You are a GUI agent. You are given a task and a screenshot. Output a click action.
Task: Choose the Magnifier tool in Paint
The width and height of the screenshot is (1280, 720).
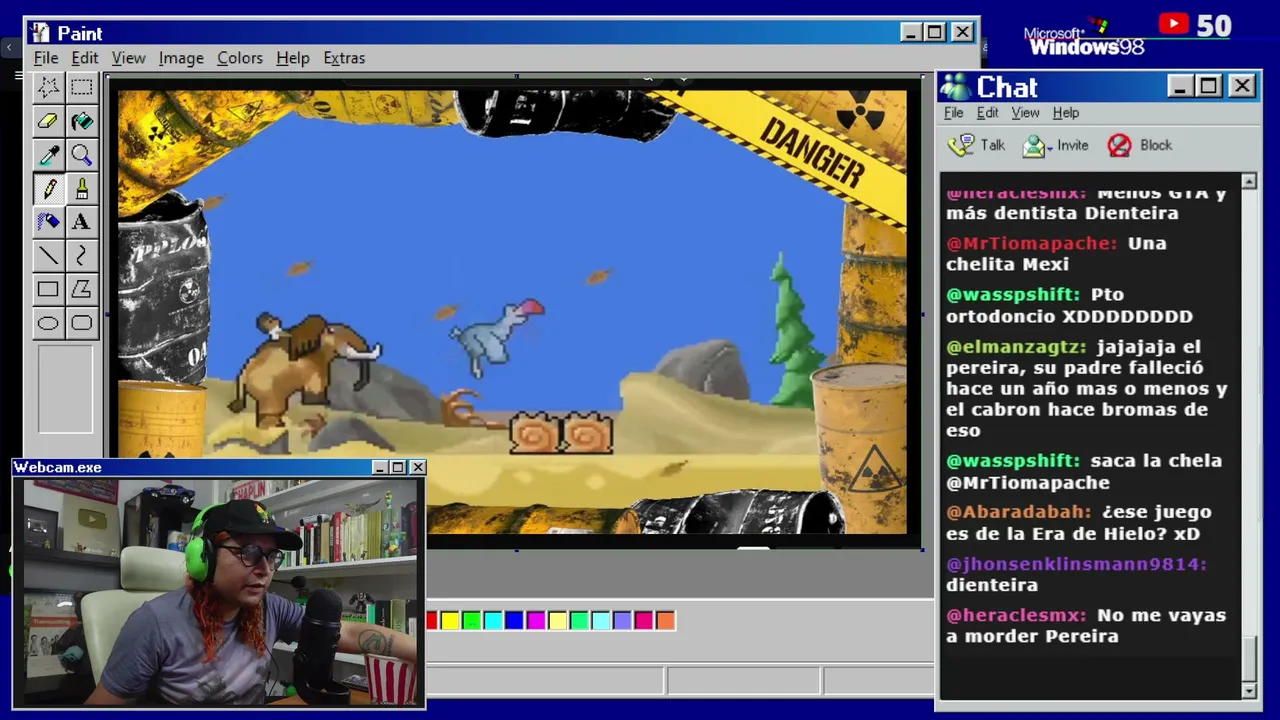pos(81,155)
